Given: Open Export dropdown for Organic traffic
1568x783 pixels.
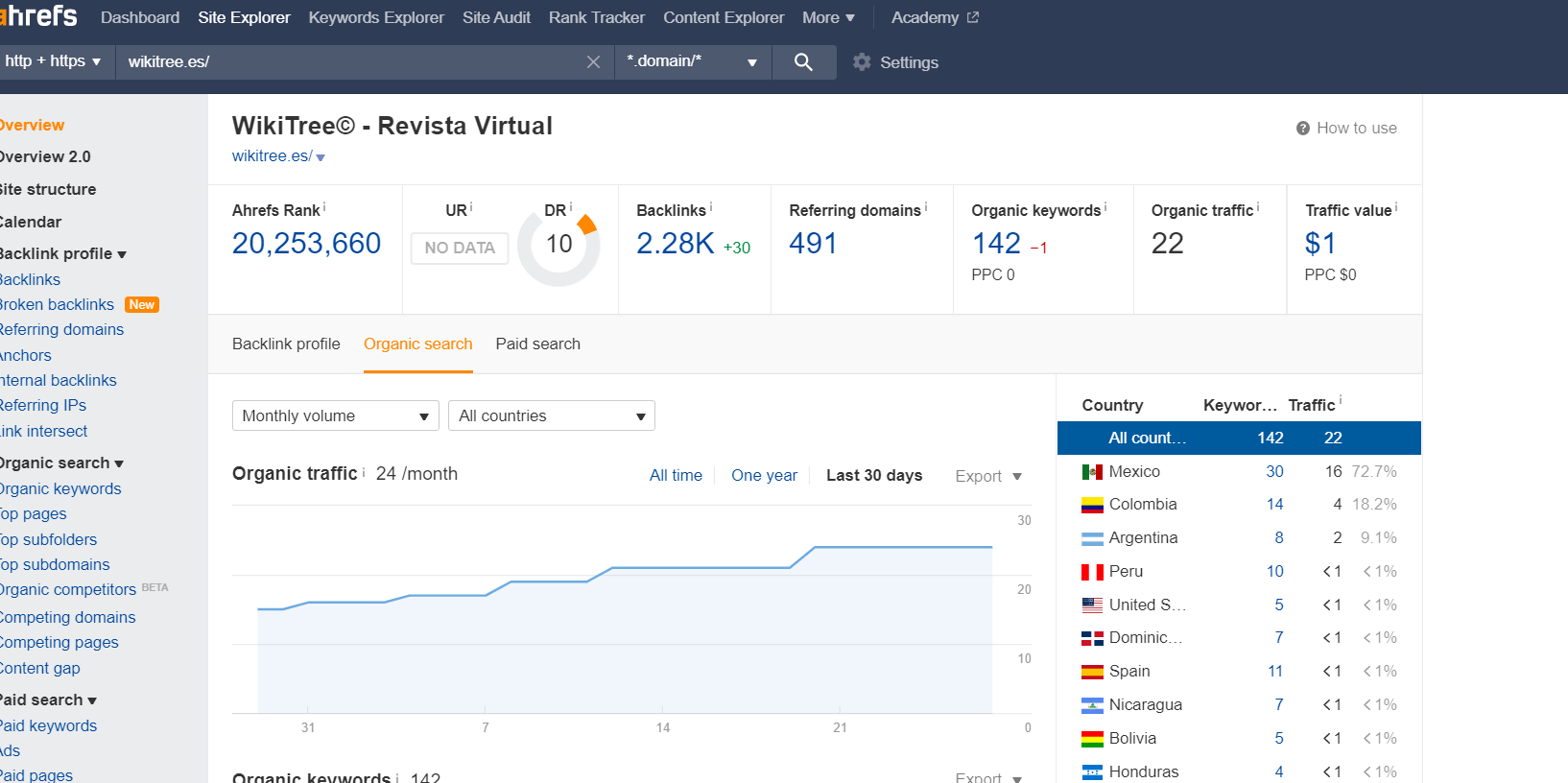Looking at the screenshot, I should coord(988,476).
